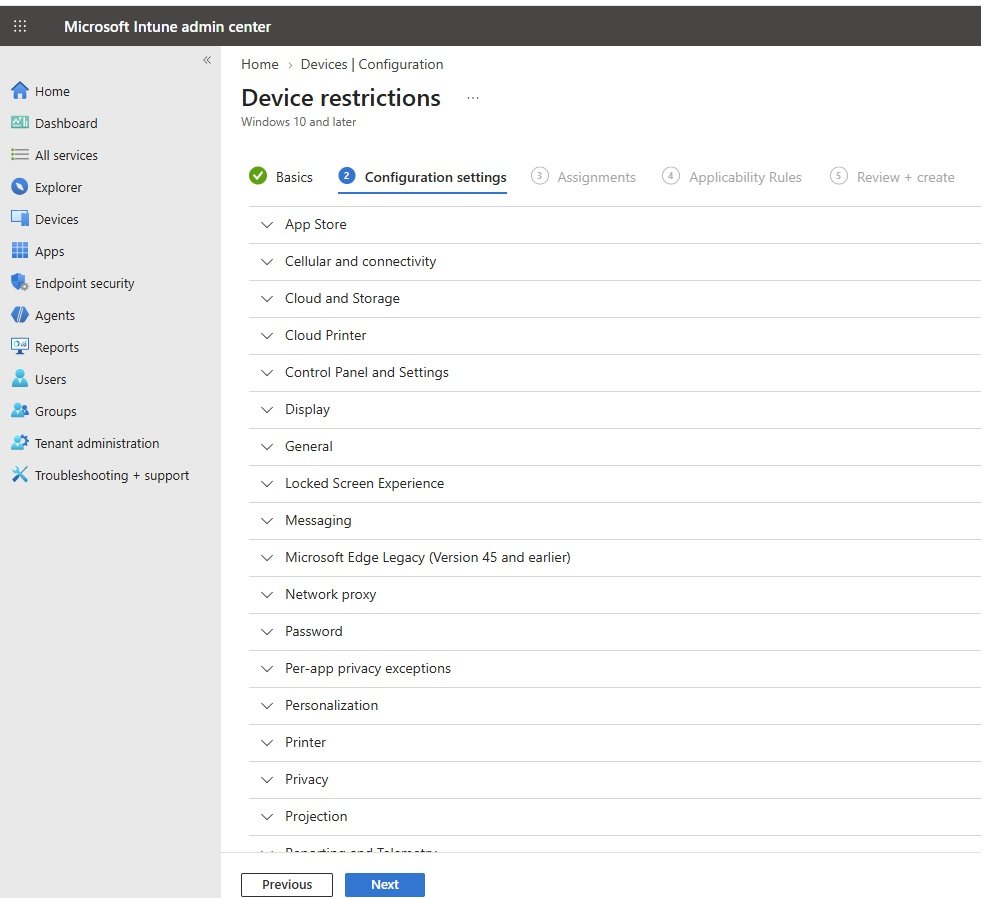
Task: Expand the Printer section
Action: [614, 742]
